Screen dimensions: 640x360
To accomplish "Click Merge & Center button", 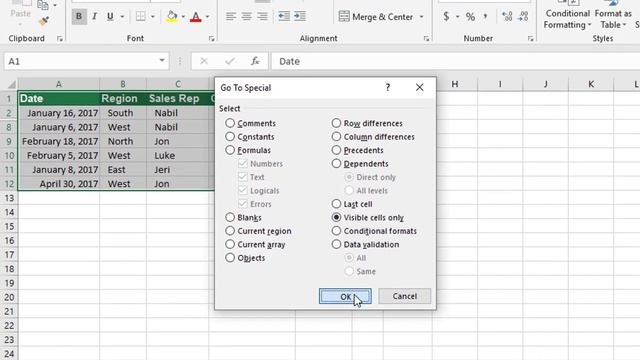I will pos(376,17).
